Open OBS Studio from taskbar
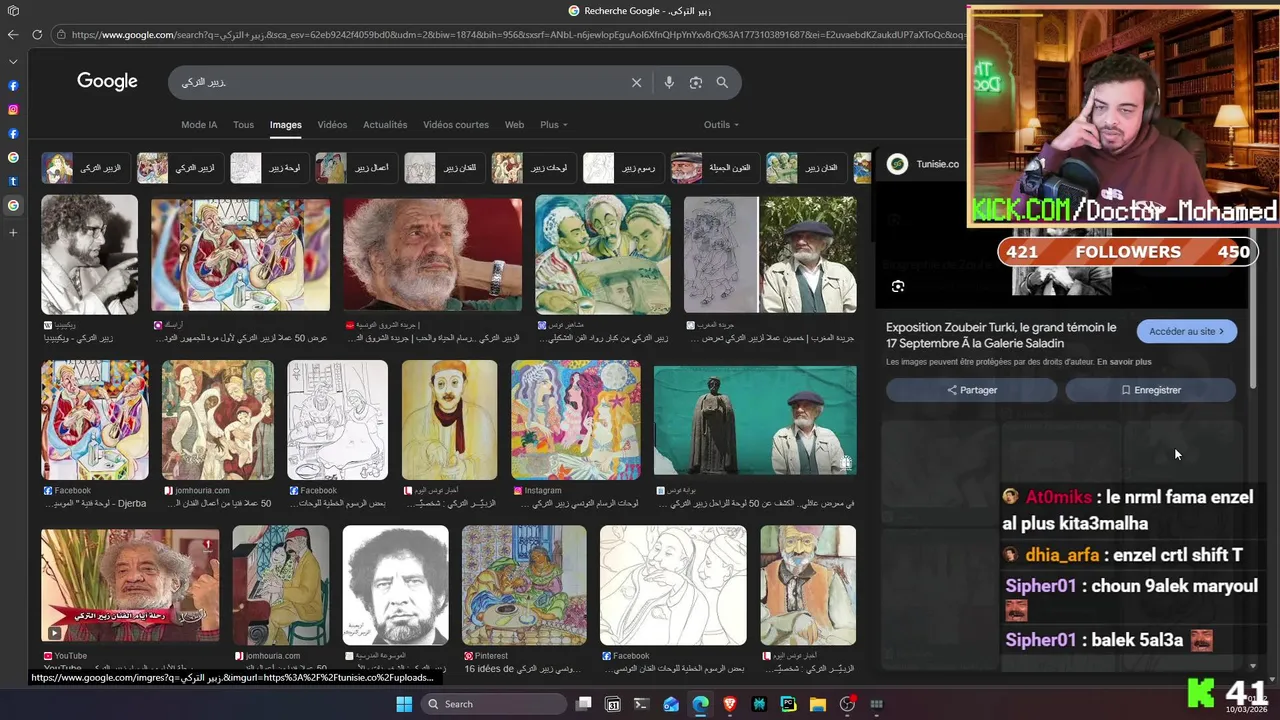The height and width of the screenshot is (720, 1280). [x=847, y=704]
